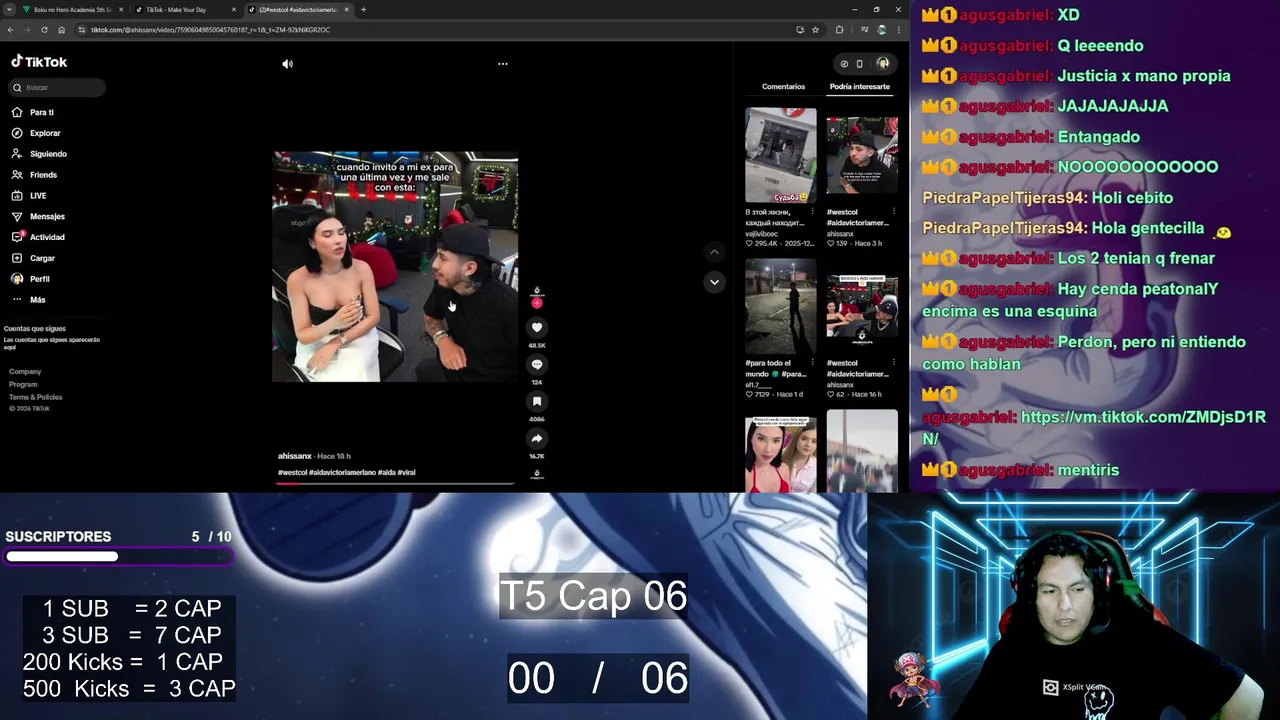Follow creator with the pink plus button
Screen dimensions: 1280x720
537,303
